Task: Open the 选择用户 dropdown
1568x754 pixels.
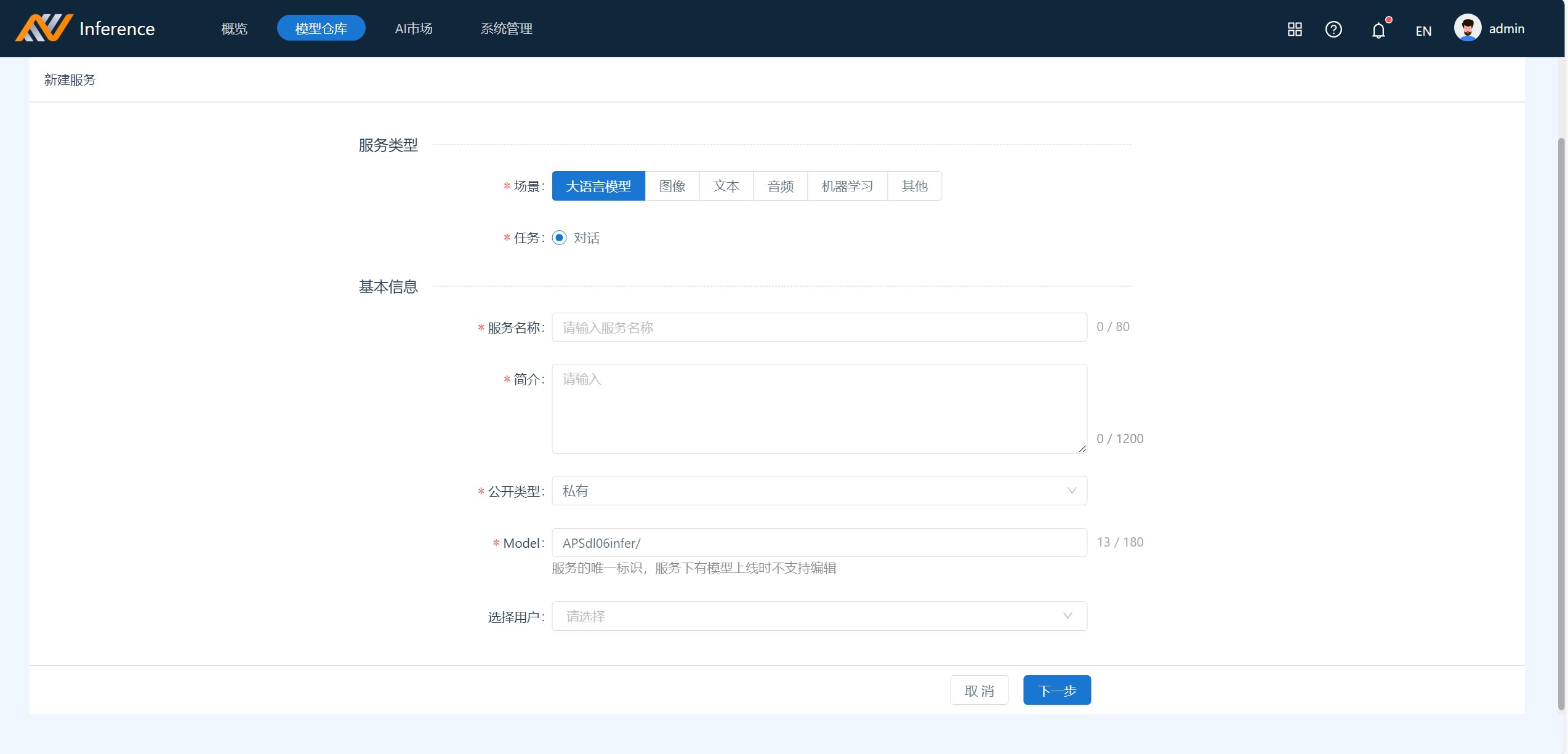Action: pyautogui.click(x=819, y=616)
